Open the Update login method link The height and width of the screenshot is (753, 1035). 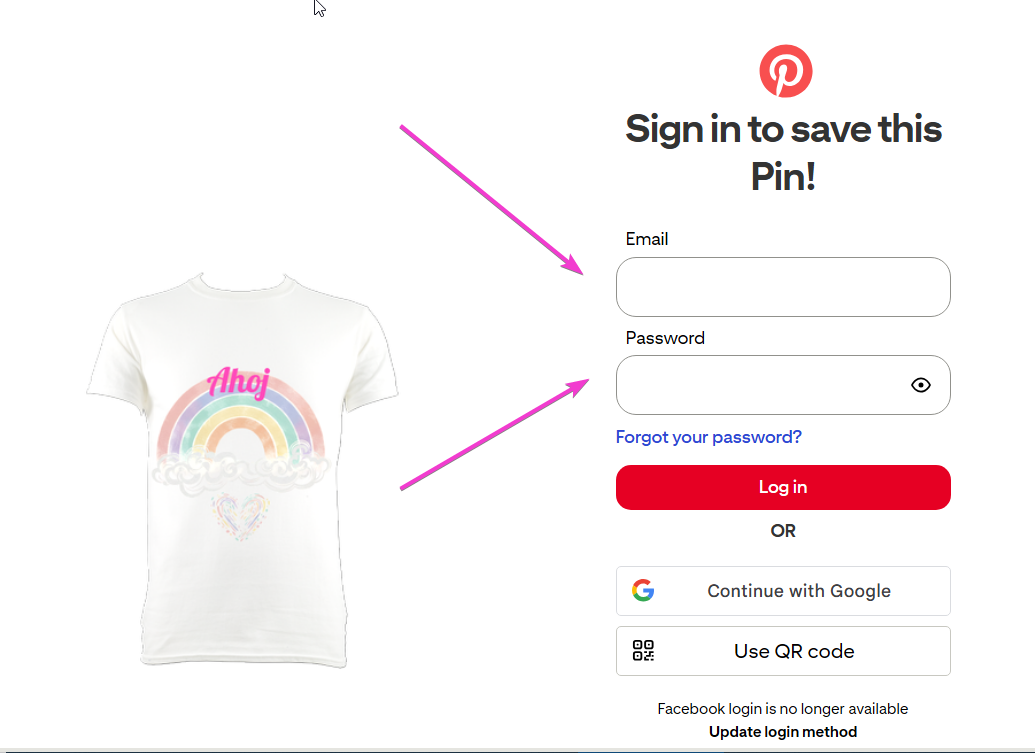pyautogui.click(x=783, y=732)
